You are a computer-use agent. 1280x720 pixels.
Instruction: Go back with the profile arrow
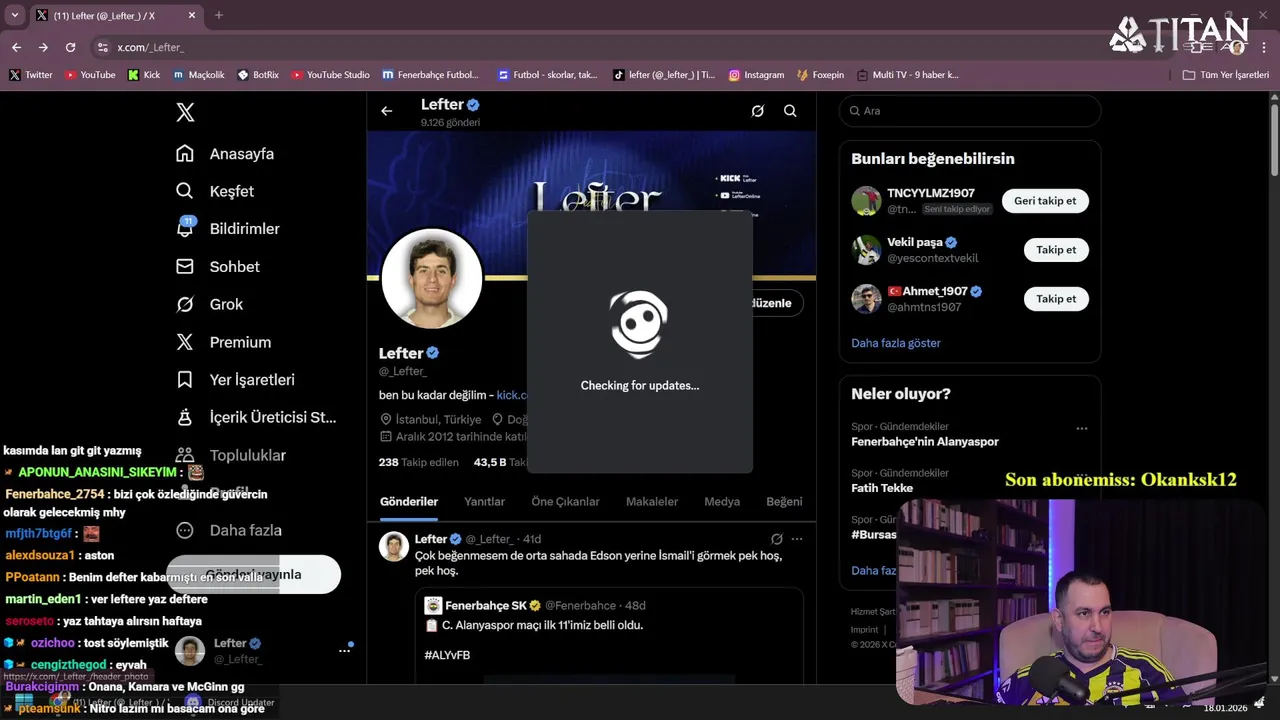[387, 111]
